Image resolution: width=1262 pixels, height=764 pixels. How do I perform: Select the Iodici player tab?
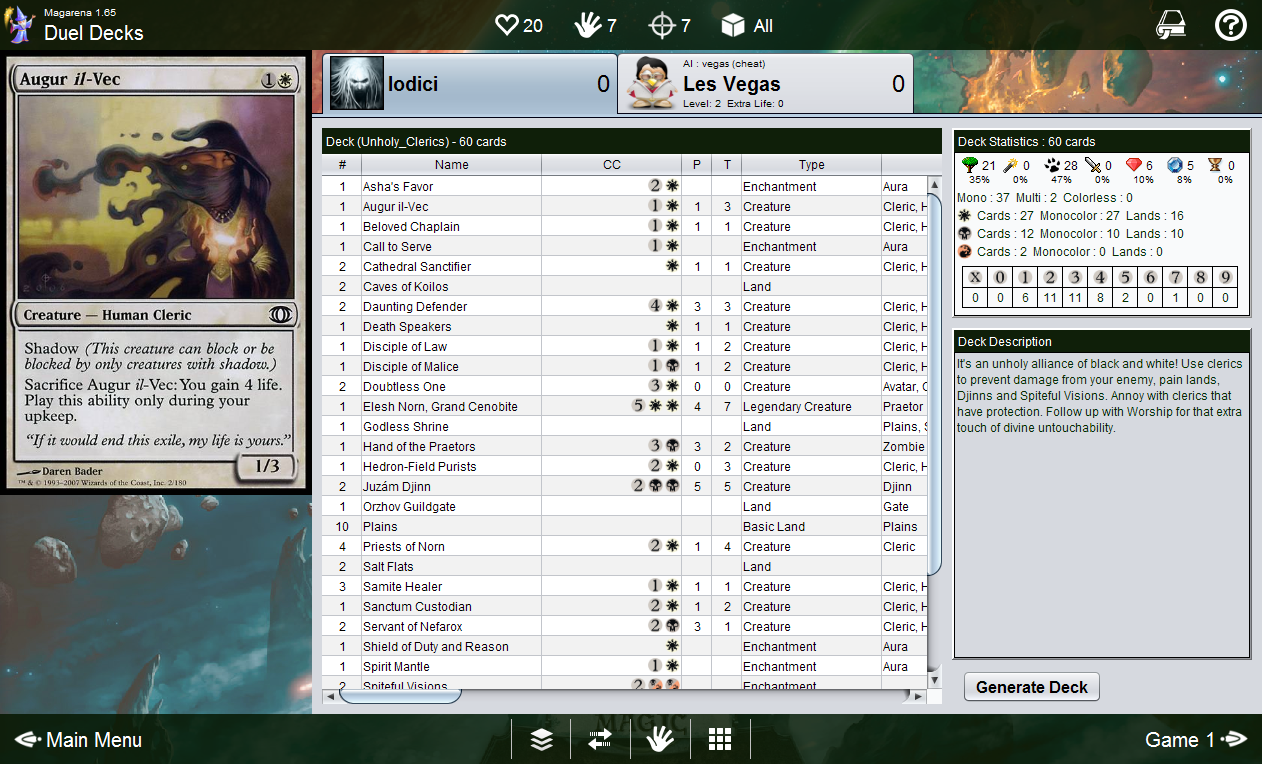pos(470,84)
